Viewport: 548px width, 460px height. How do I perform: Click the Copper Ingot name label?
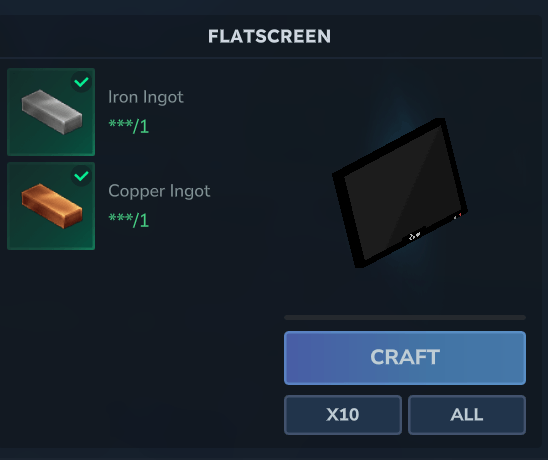click(159, 191)
